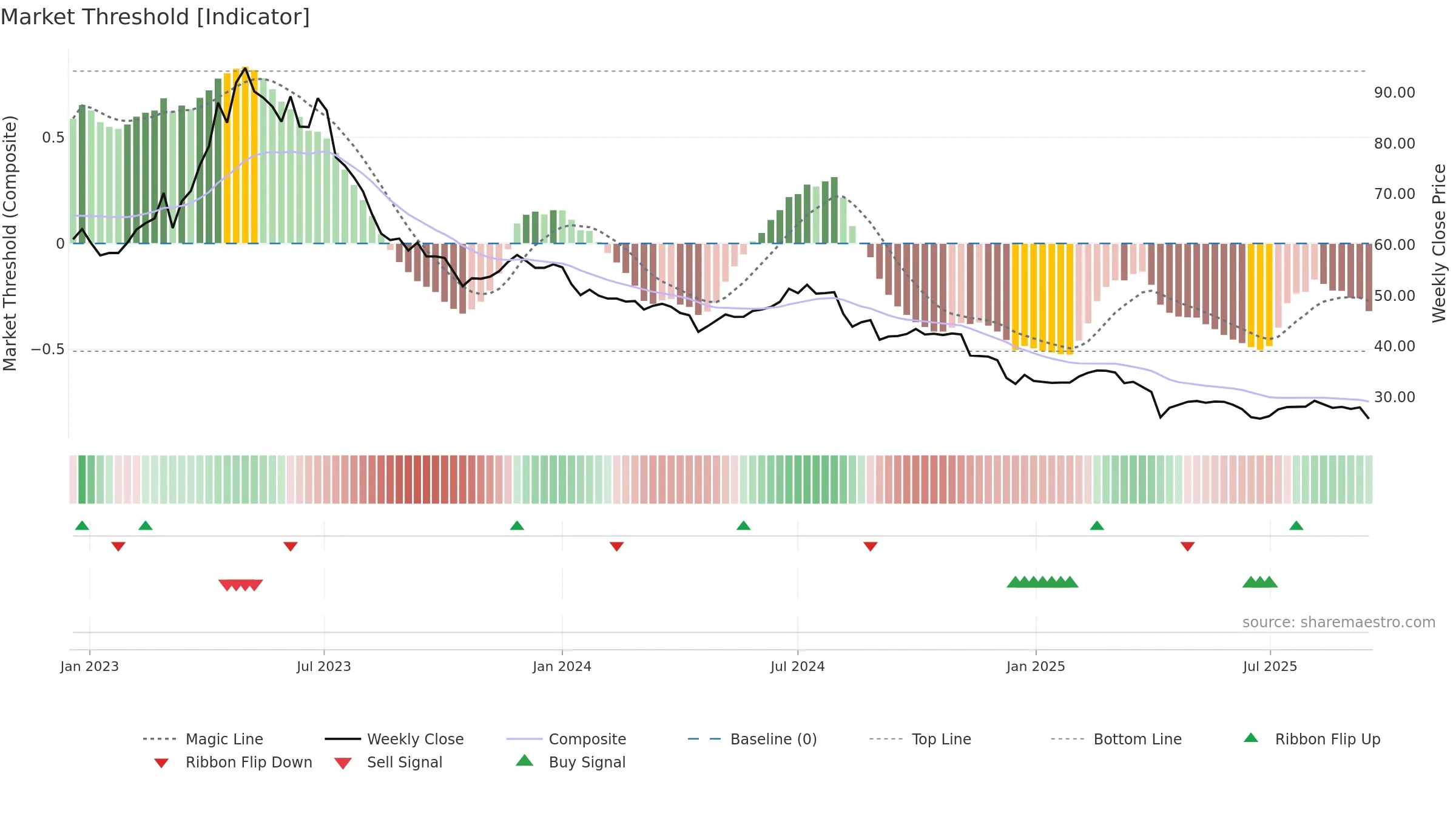Toggle the Composite legend entry
1456x819 pixels.
tap(566, 739)
